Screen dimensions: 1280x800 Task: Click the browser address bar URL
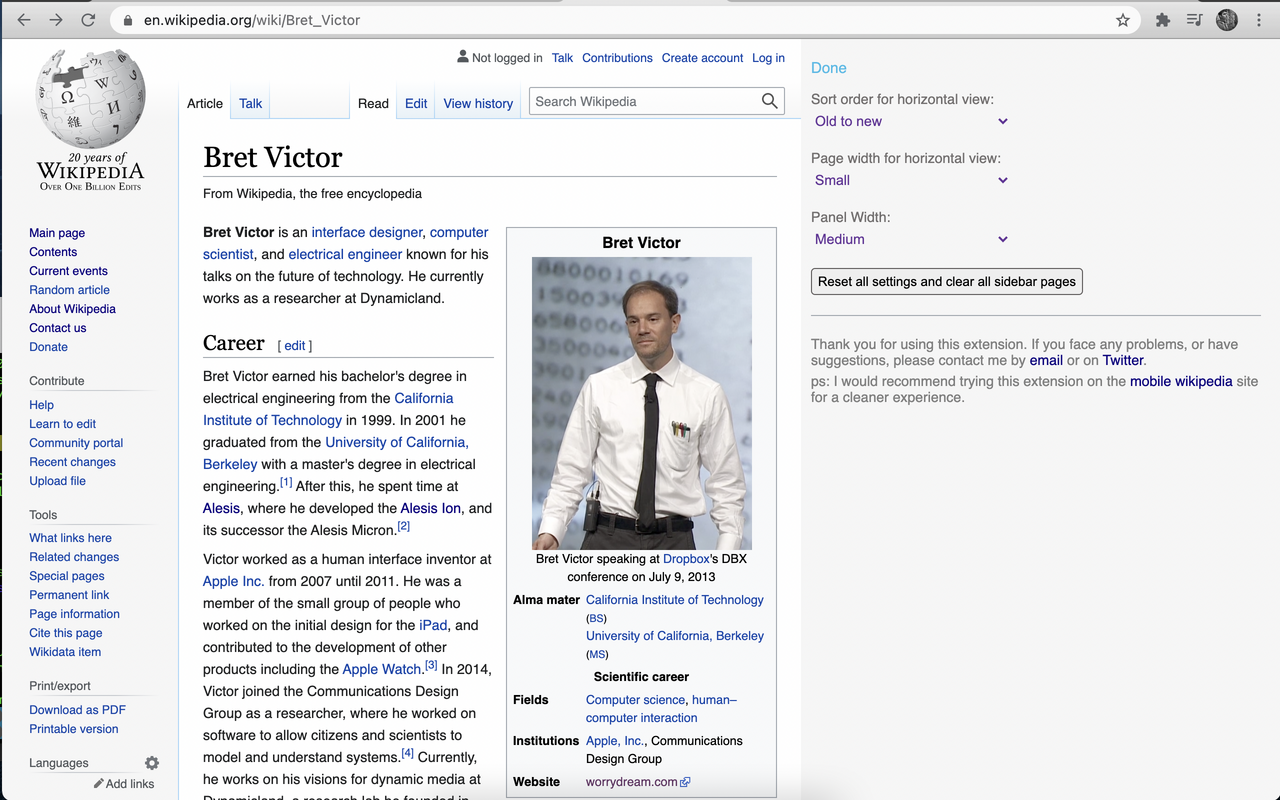tap(252, 20)
